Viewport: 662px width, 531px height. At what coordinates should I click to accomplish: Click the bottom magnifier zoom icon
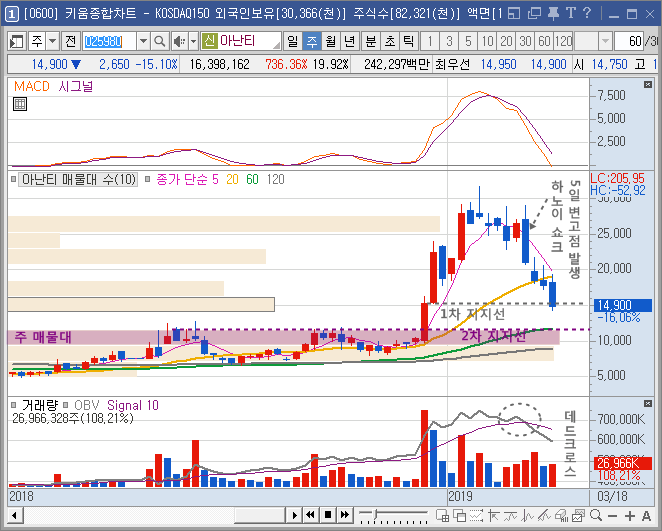[x=596, y=515]
